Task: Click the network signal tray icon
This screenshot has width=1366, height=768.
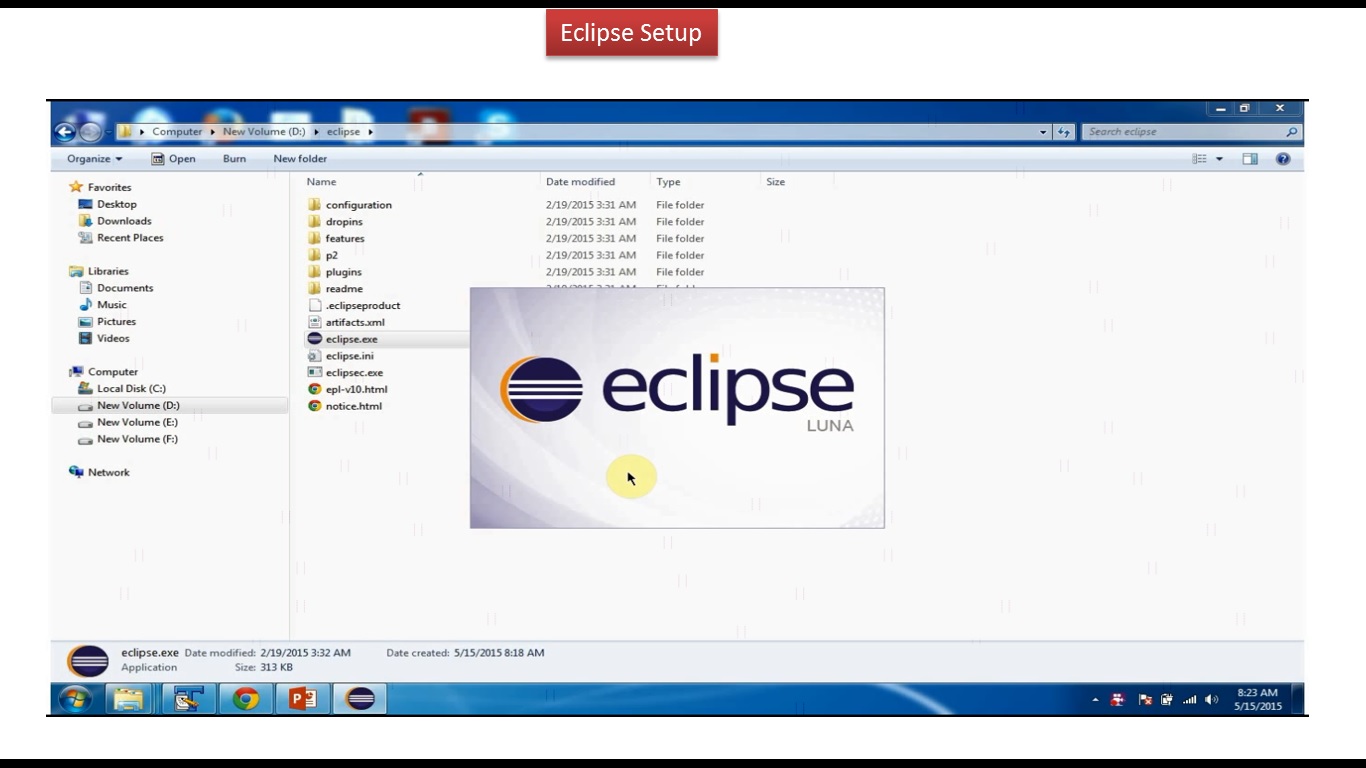Action: 1190,700
